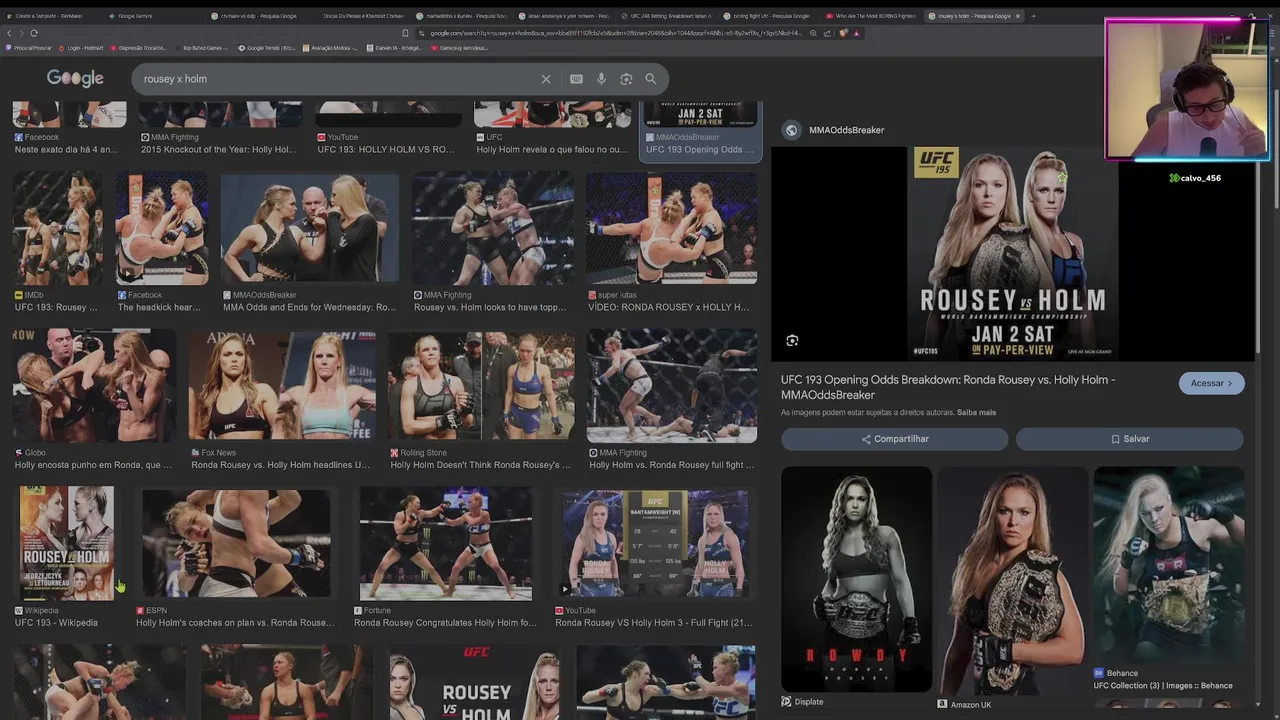The width and height of the screenshot is (1280, 720).
Task: Open the large Rousey vs Holm poster preview
Action: coord(1012,254)
